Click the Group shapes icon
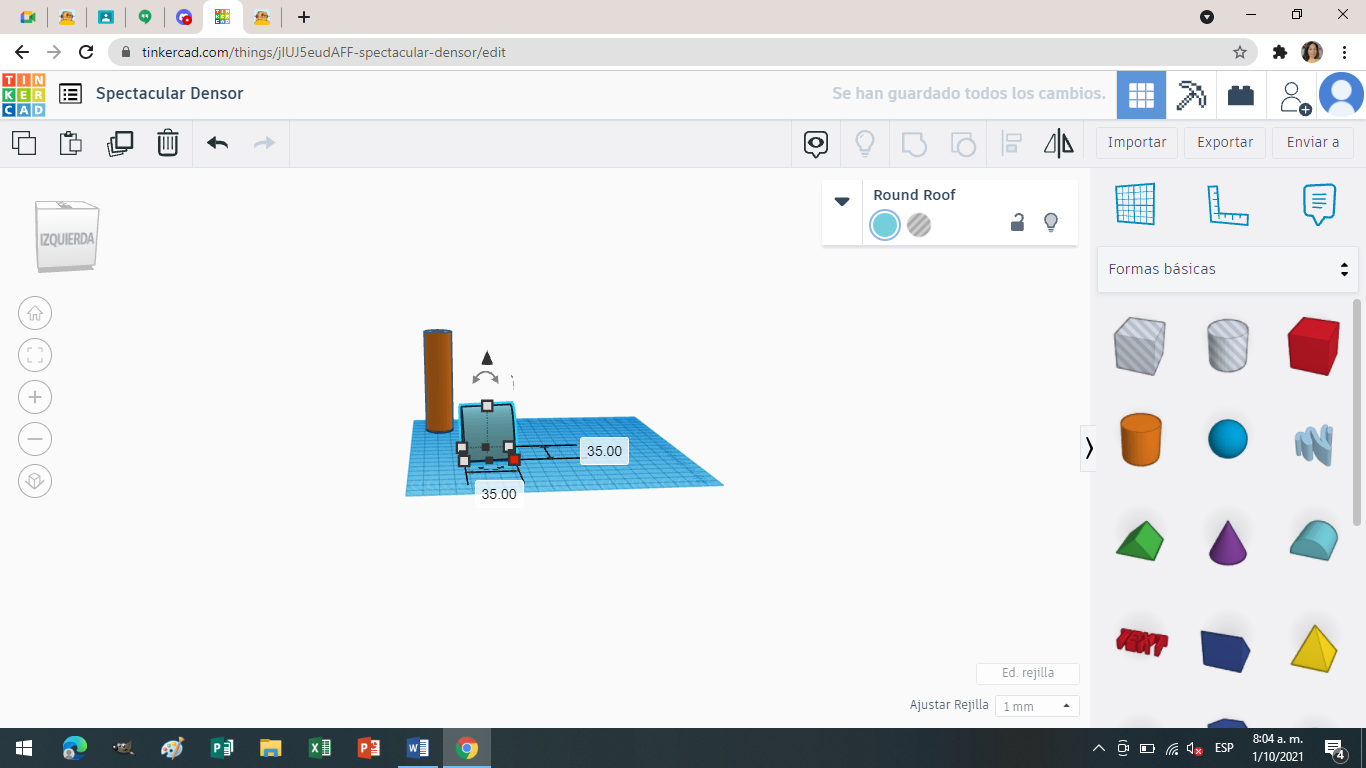This screenshot has width=1366, height=768. point(914,143)
